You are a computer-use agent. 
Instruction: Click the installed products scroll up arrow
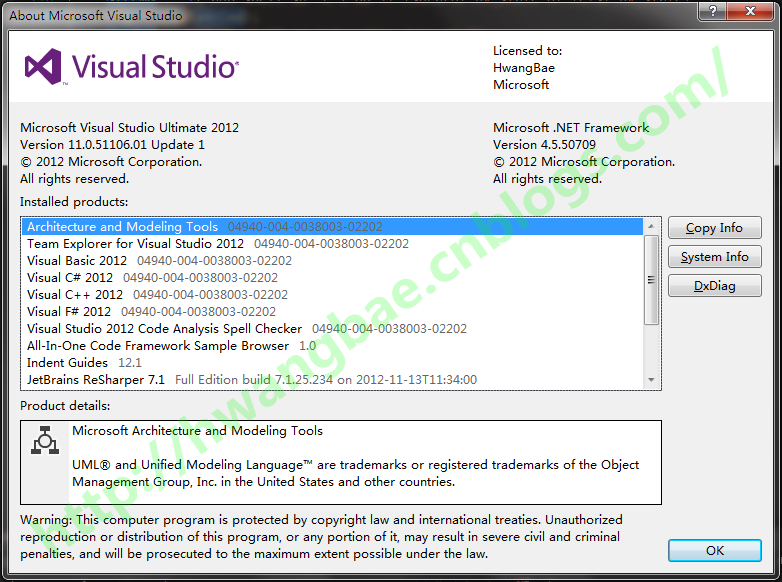651,226
